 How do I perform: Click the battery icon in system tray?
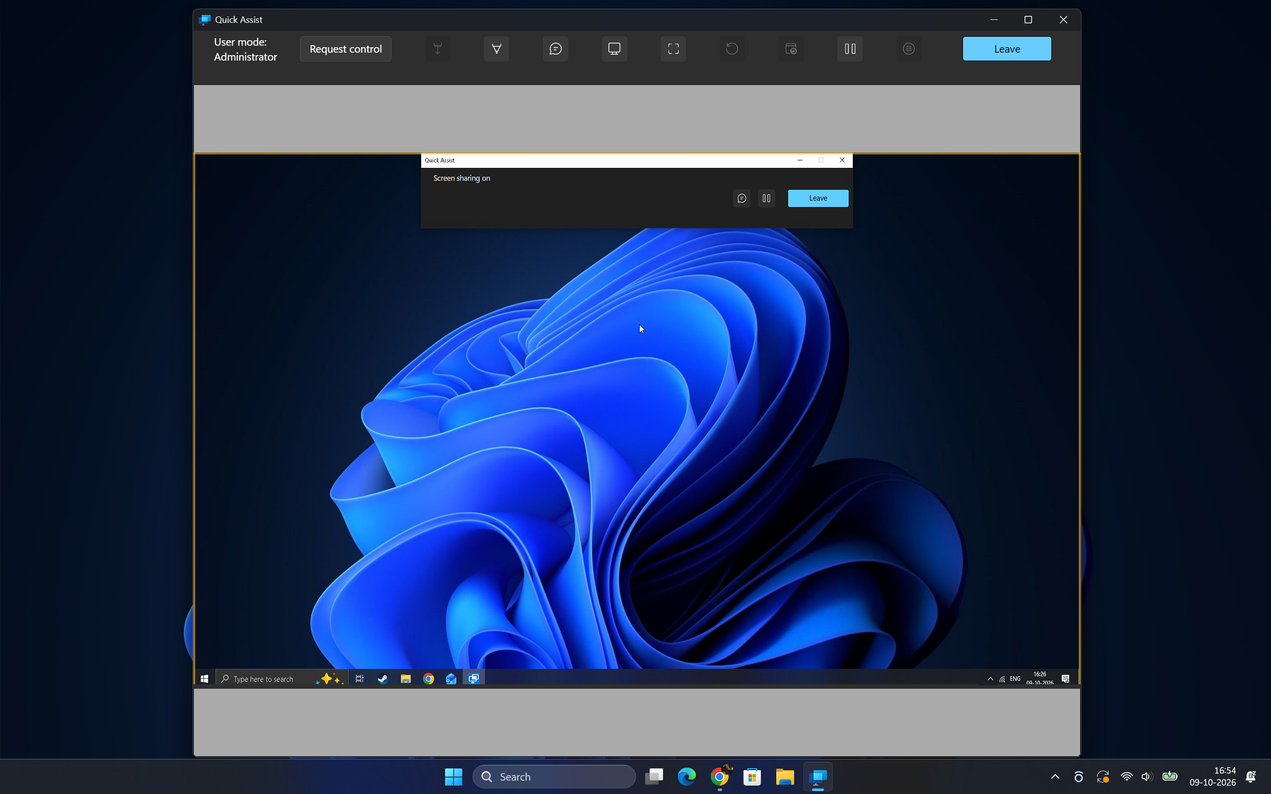[1169, 777]
